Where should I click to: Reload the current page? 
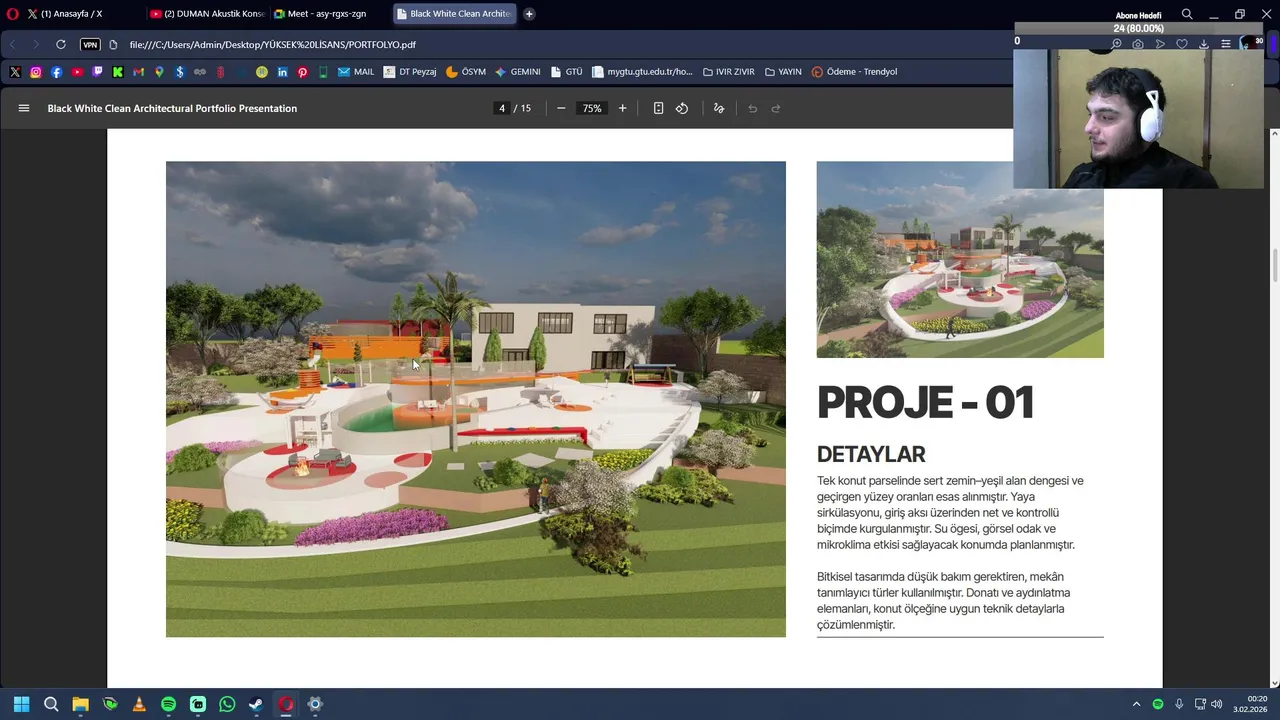61,44
